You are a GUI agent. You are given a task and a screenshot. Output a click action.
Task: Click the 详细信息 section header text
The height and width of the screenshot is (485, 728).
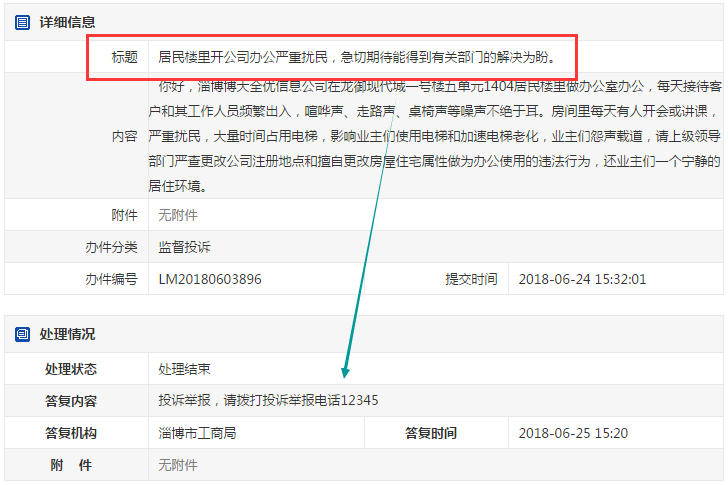coord(68,22)
